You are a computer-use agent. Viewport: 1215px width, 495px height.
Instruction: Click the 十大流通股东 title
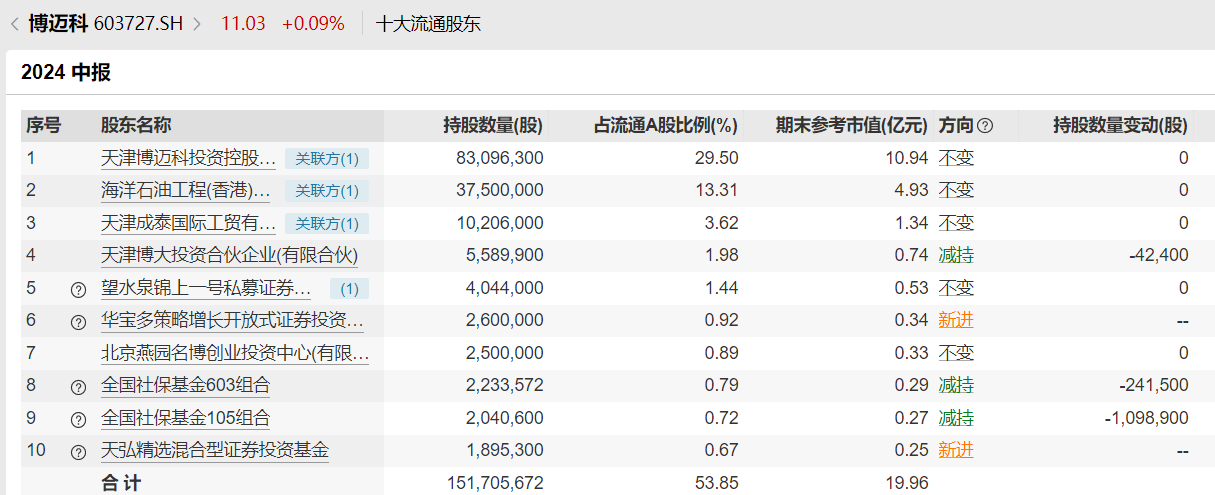[428, 23]
